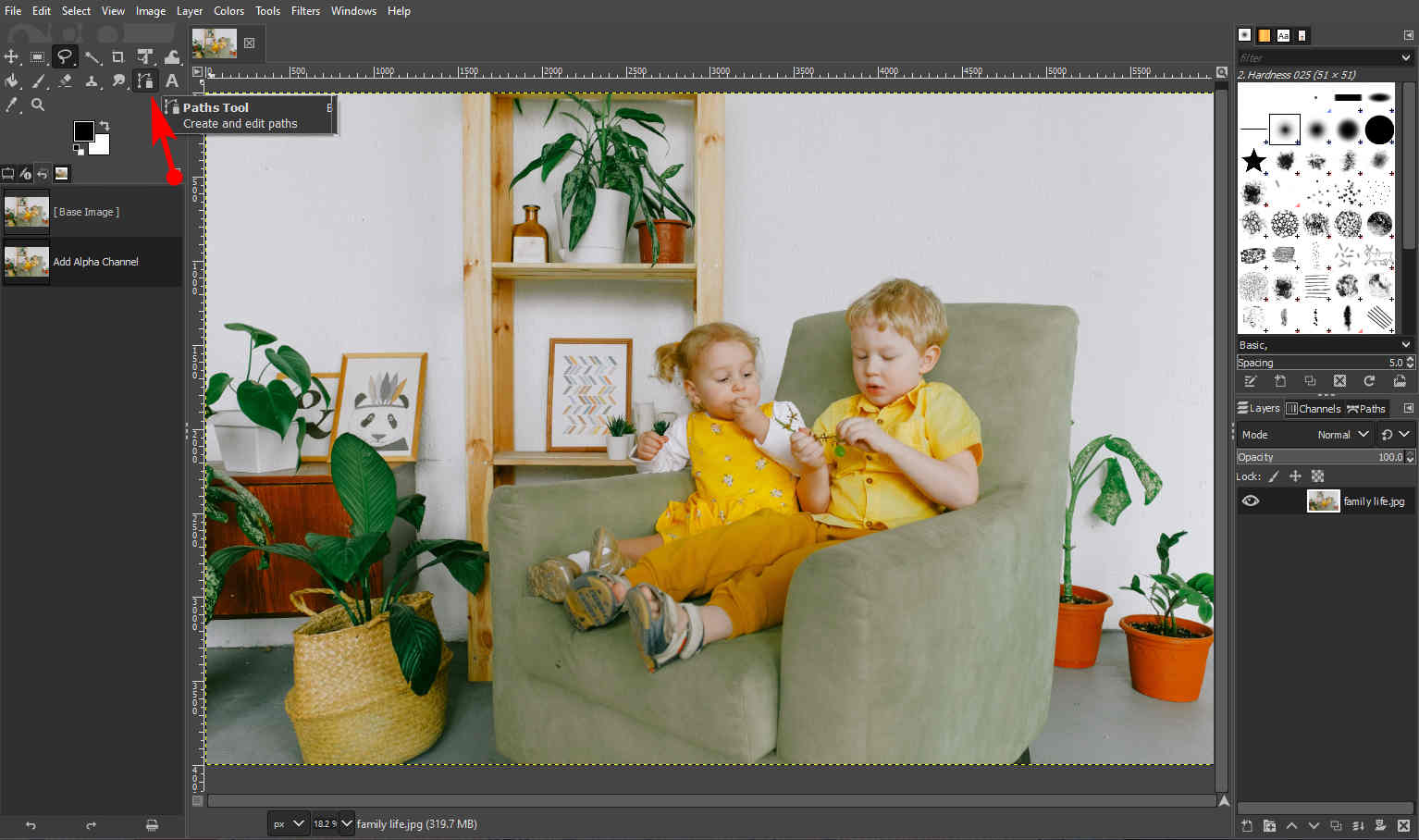The width and height of the screenshot is (1419, 840).
Task: Select the Warp Transform tool
Action: pos(171,57)
